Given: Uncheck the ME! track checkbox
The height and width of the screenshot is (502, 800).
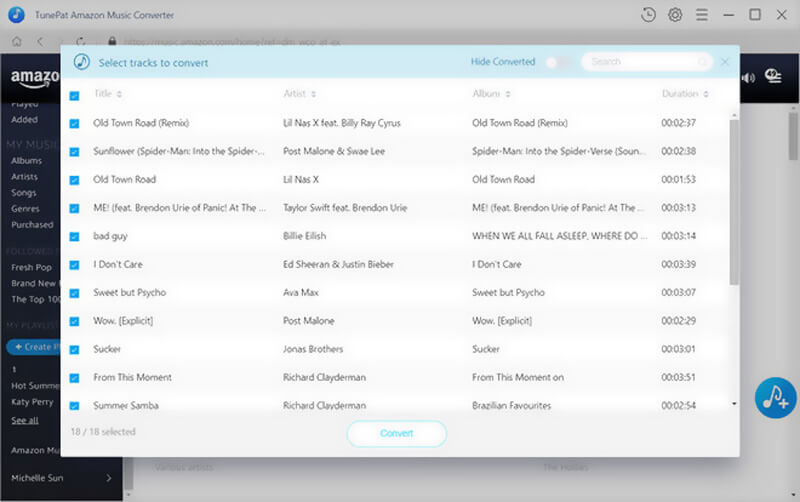Looking at the screenshot, I should [74, 208].
